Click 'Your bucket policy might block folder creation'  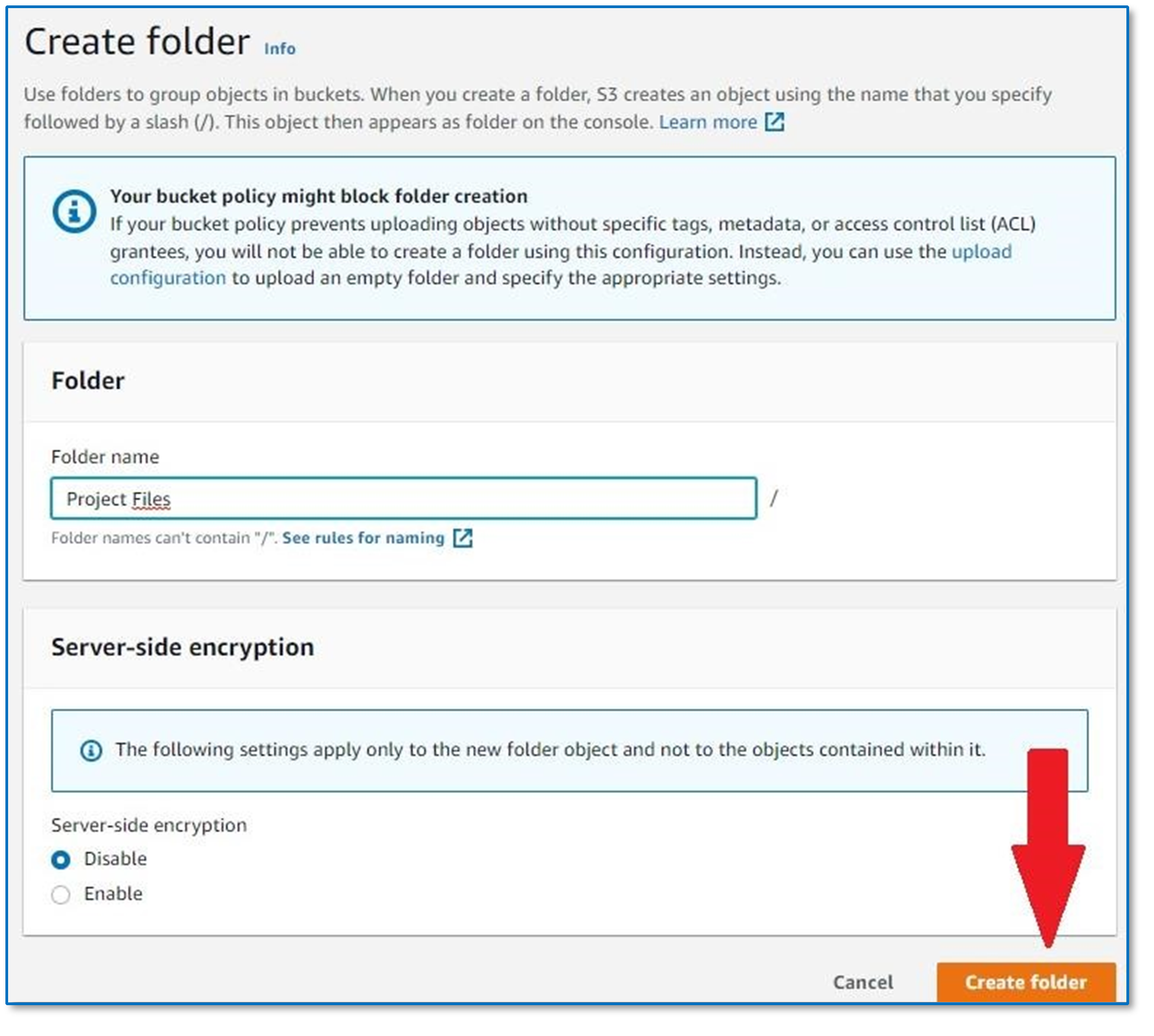(319, 196)
